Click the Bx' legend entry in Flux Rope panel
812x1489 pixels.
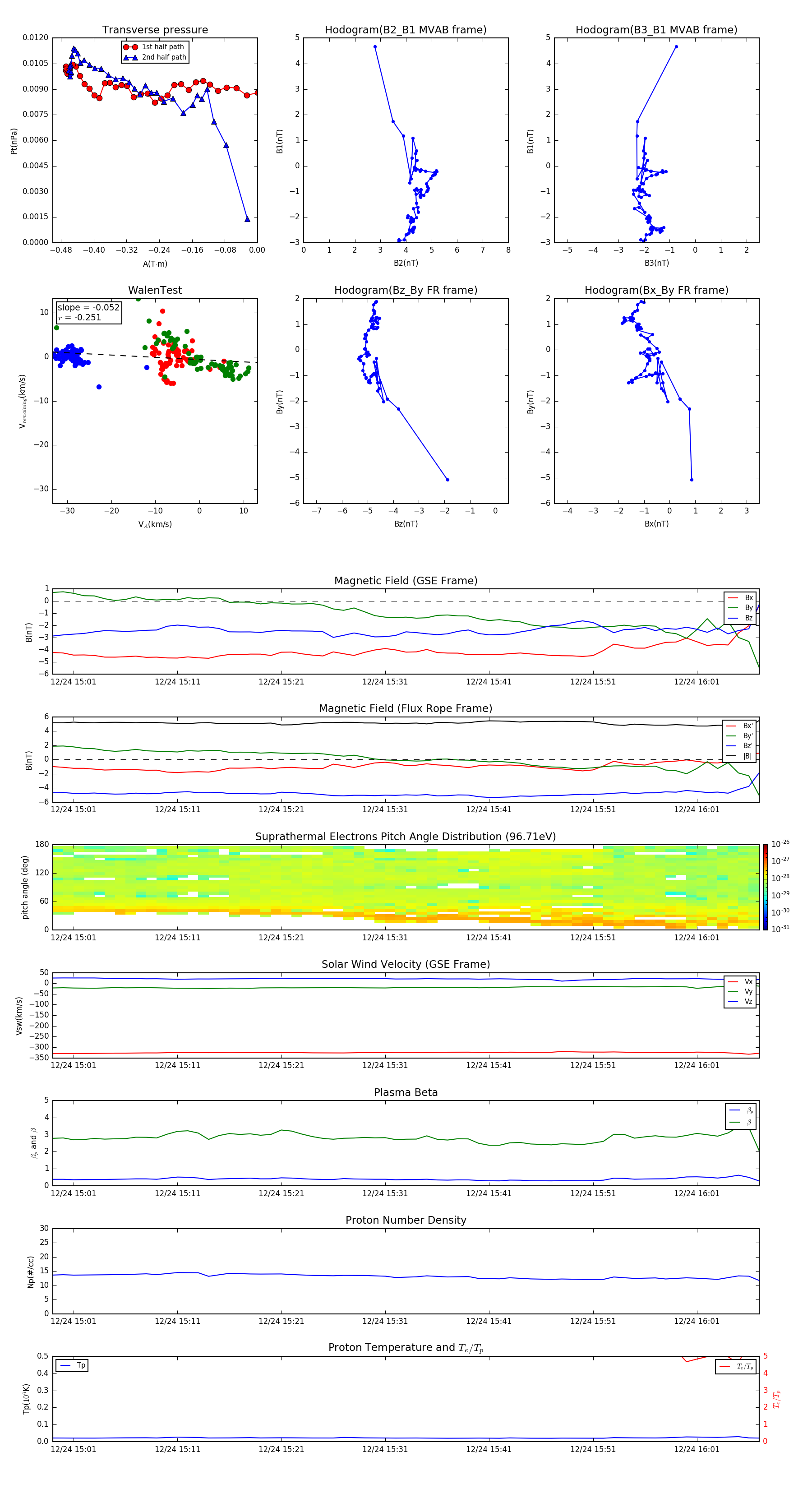[740, 726]
